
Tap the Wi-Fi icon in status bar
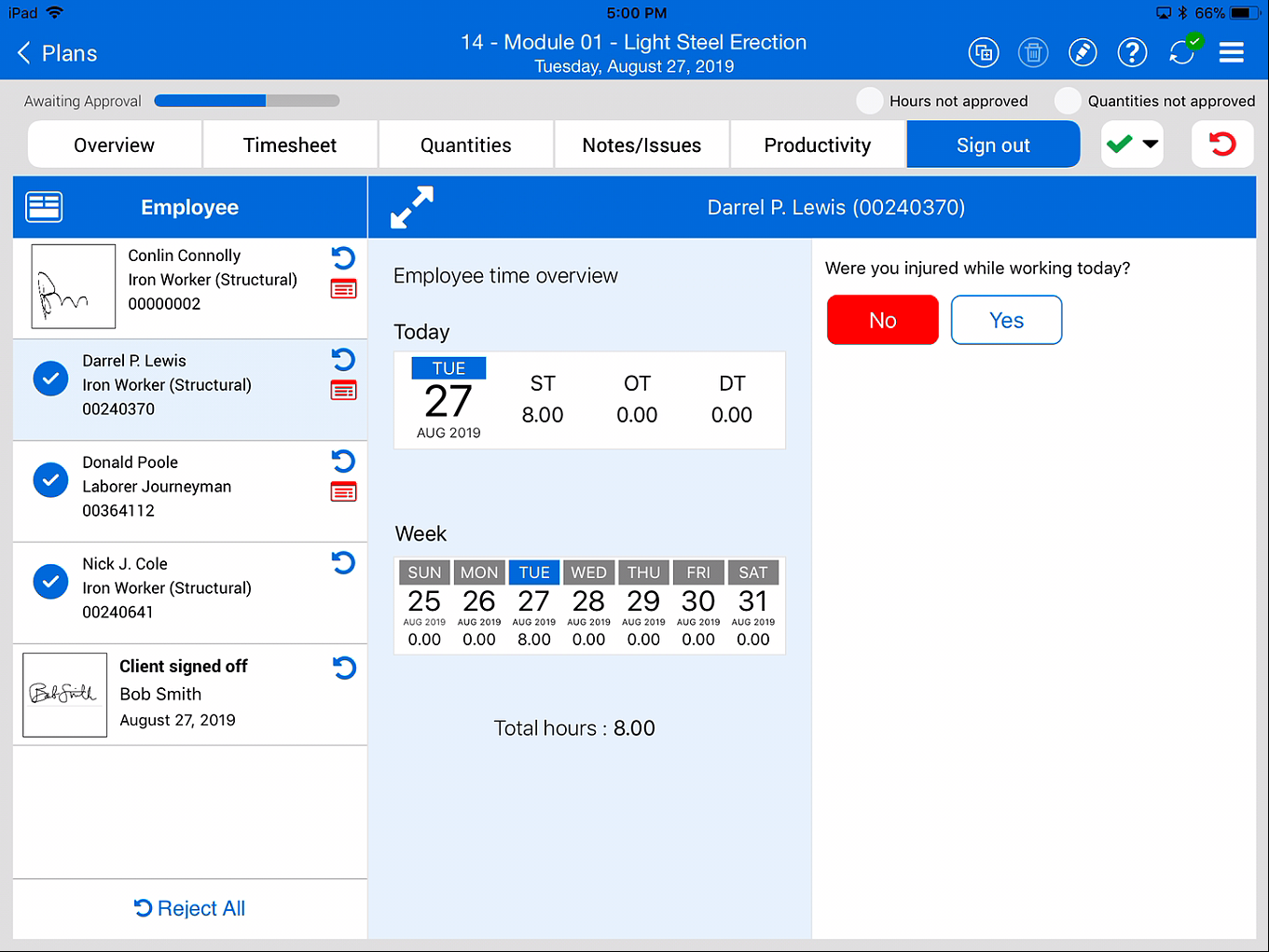click(x=55, y=13)
